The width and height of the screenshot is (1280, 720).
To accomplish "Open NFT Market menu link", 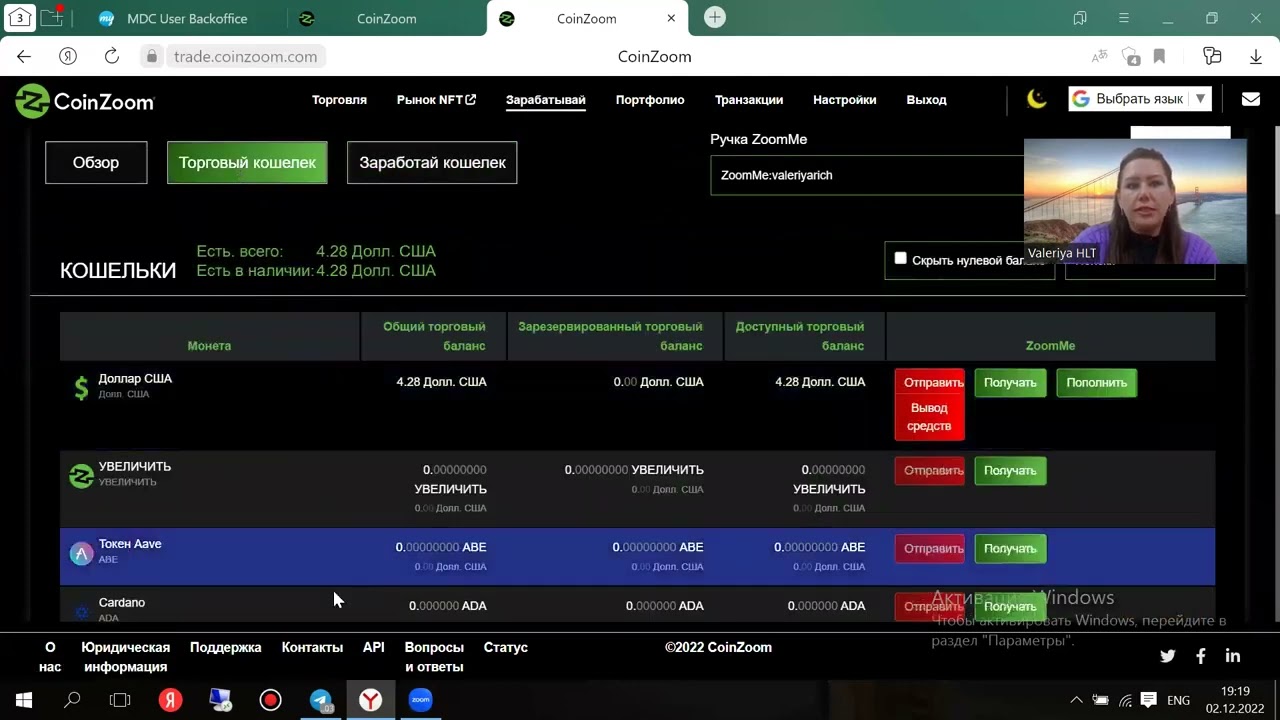I will (436, 100).
